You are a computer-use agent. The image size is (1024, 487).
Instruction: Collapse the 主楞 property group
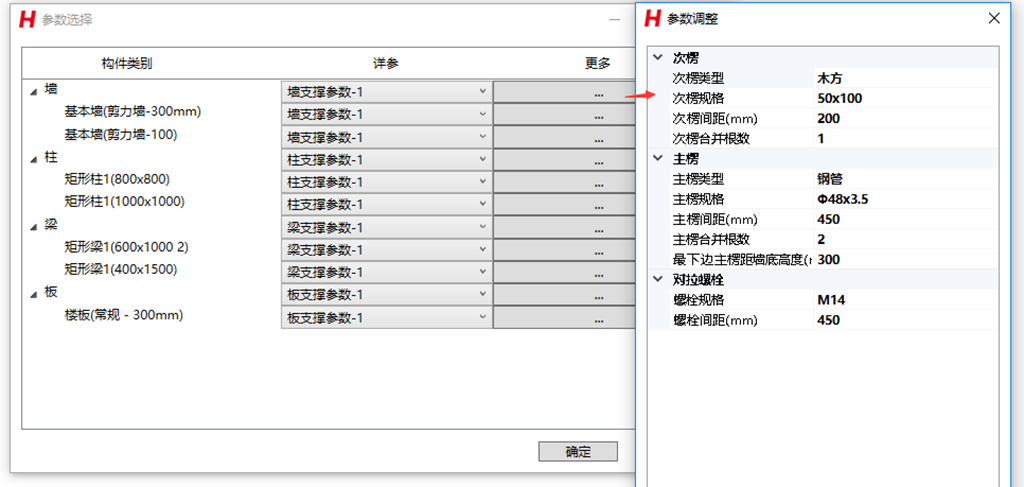tap(658, 159)
